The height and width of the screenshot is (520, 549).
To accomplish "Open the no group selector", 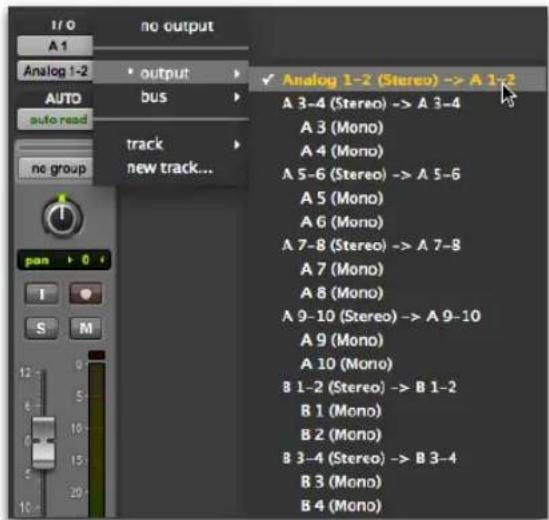I will click(x=56, y=169).
